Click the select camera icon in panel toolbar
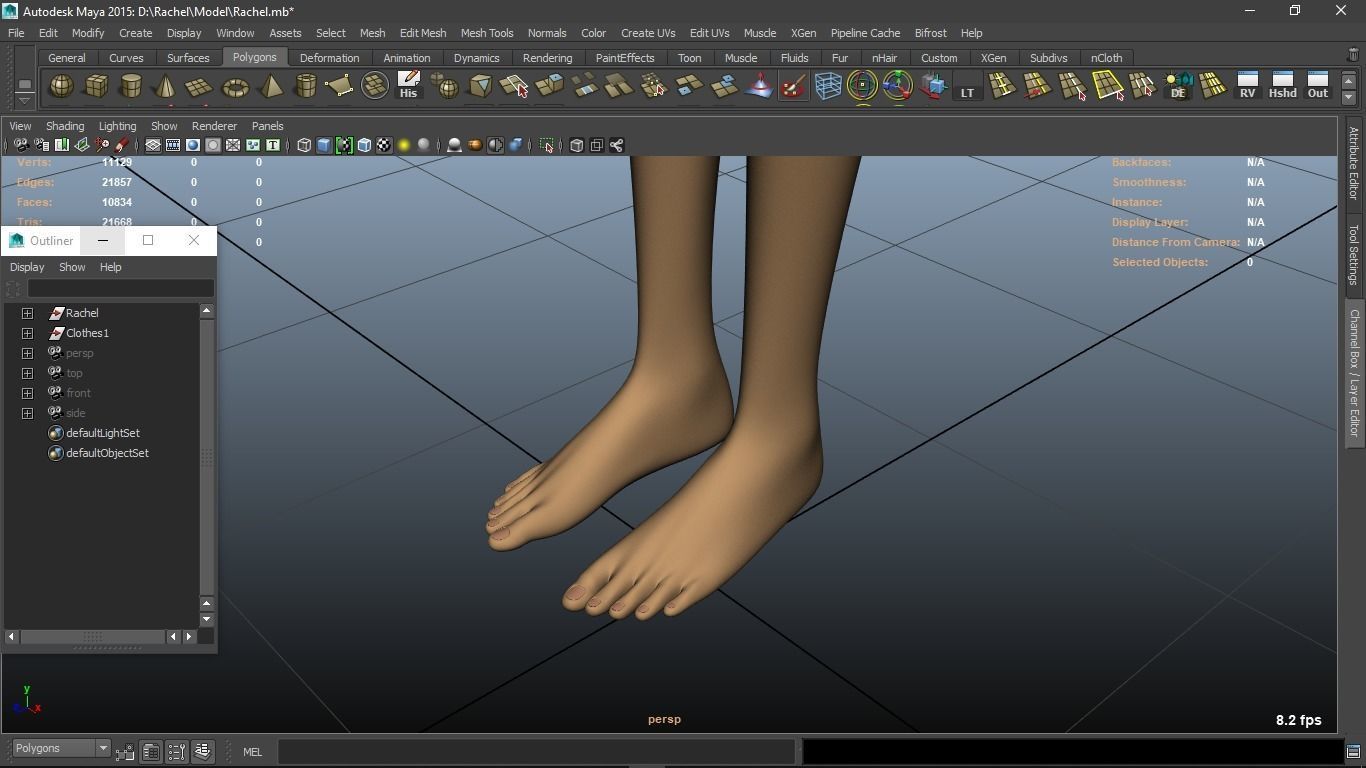This screenshot has width=1366, height=768. click(21, 145)
